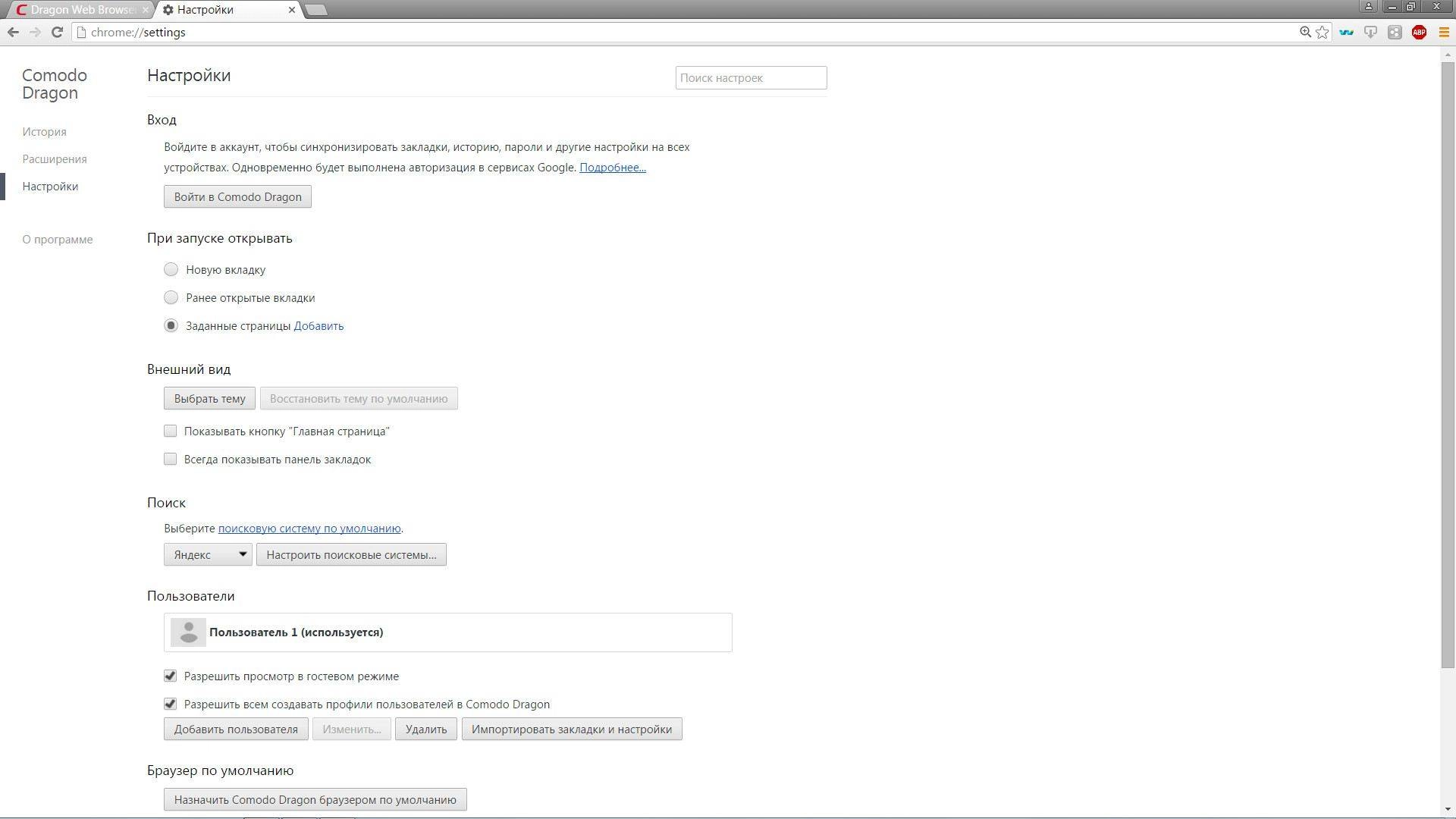This screenshot has width=1456, height=819.
Task: Set Comodo Dragon as default browser
Action: 315,799
